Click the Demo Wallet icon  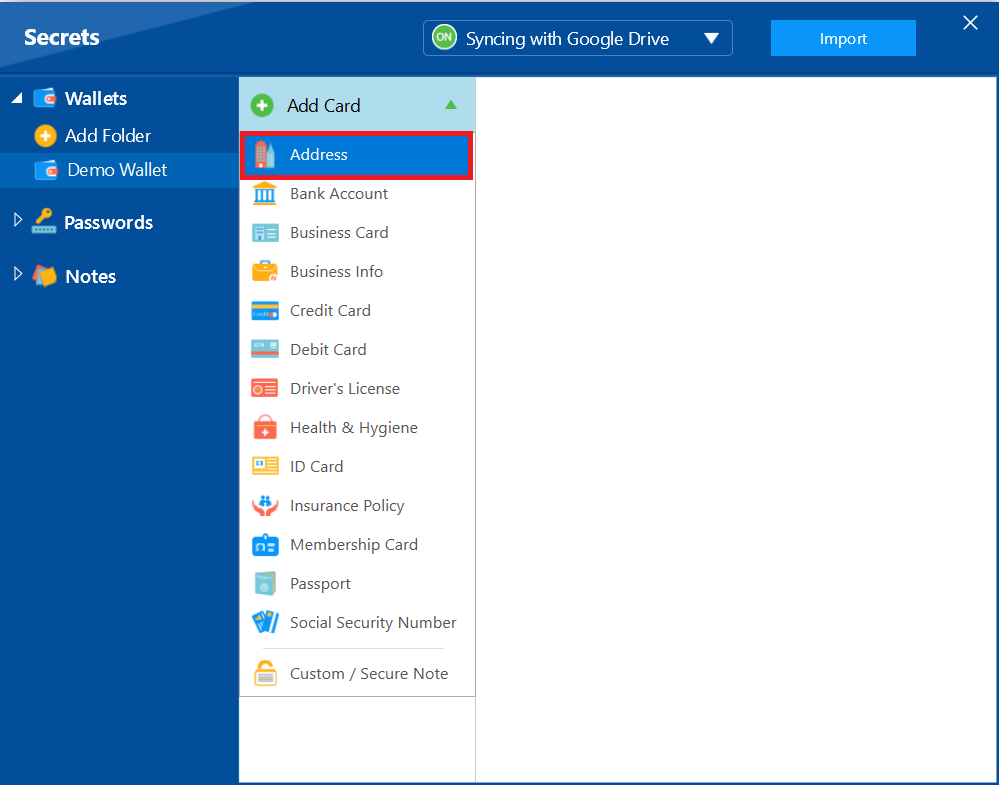tap(46, 170)
